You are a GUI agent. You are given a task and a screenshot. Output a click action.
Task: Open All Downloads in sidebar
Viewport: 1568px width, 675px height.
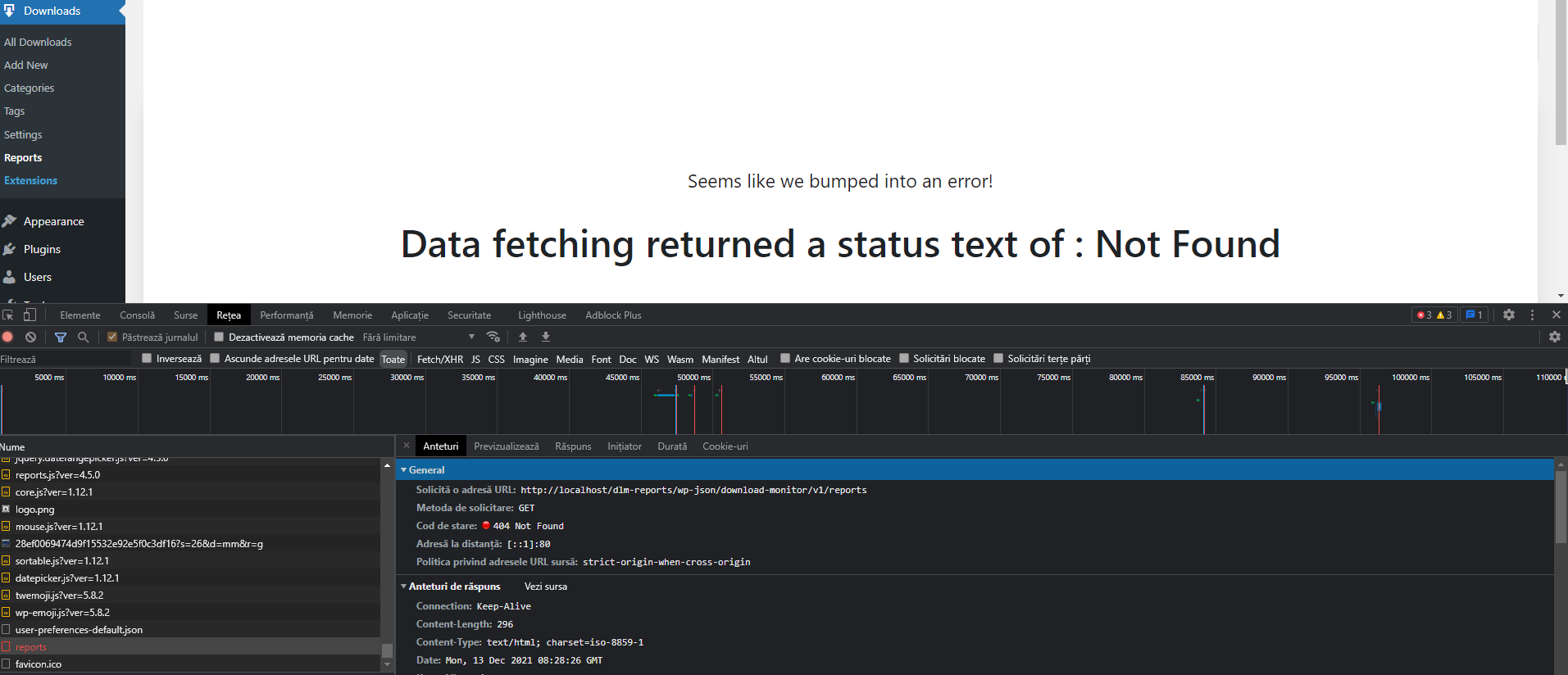[38, 42]
